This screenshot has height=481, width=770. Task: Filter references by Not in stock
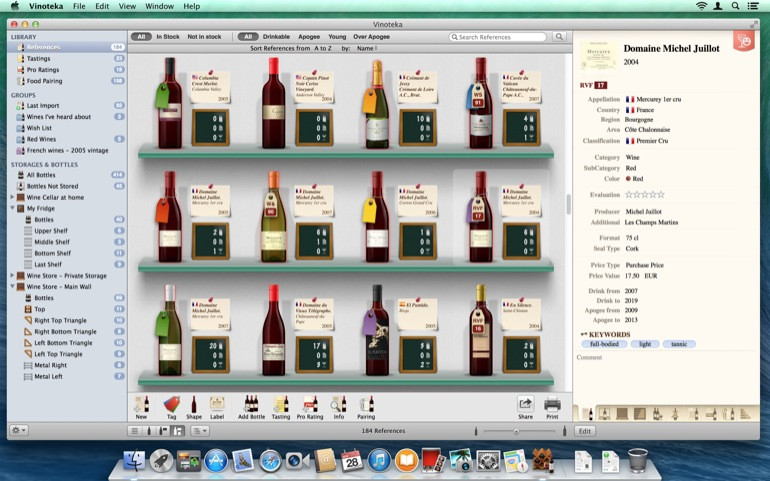pos(204,37)
